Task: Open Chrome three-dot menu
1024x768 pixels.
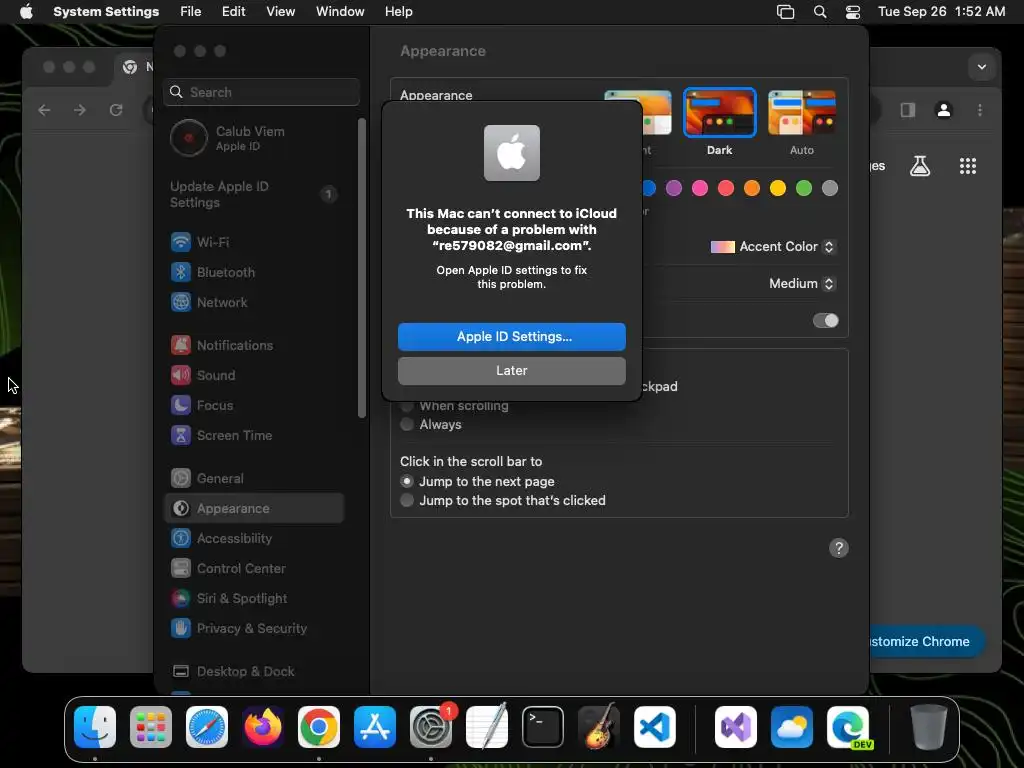Action: pyautogui.click(x=980, y=110)
